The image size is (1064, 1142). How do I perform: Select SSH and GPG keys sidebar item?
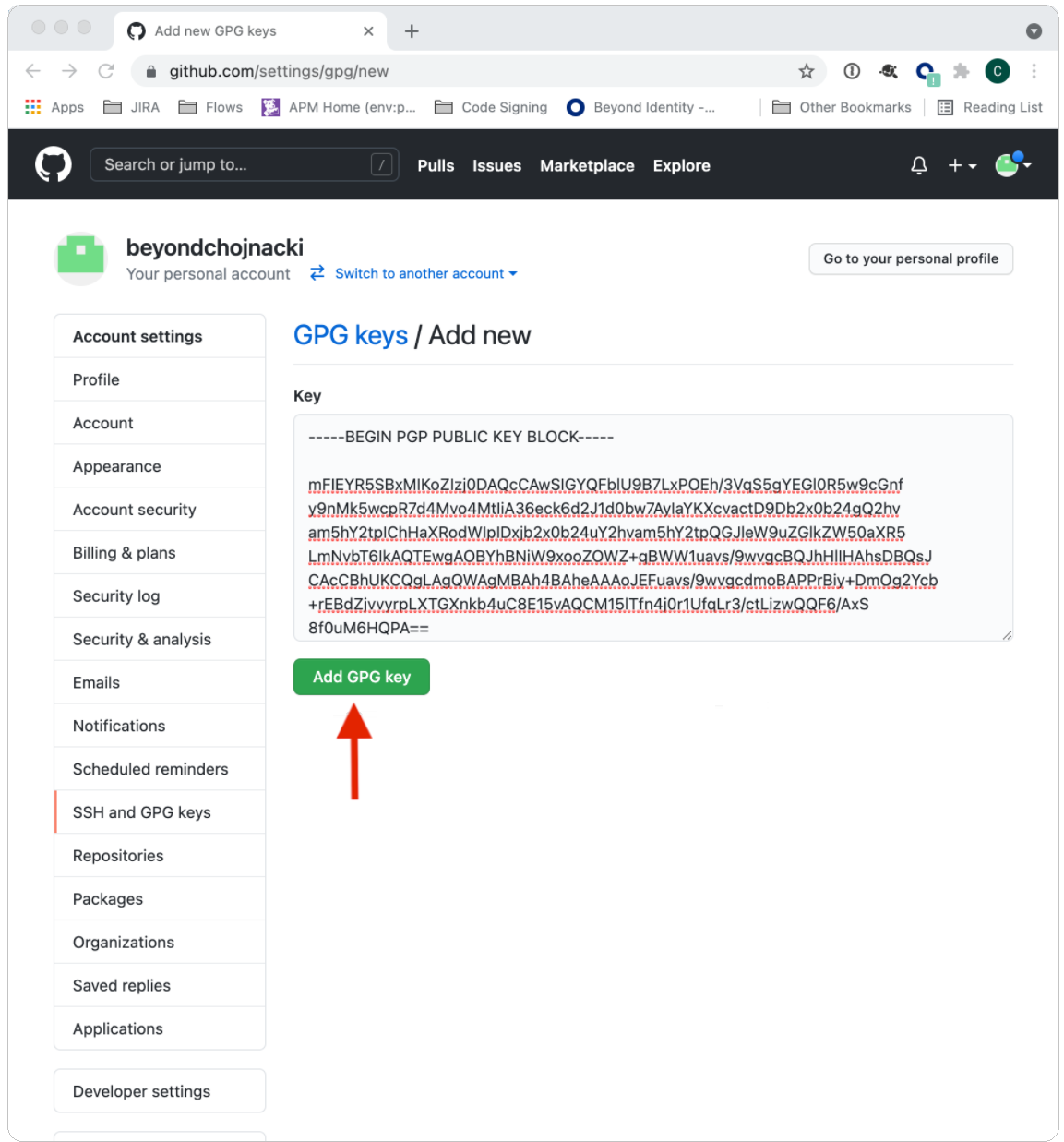tap(142, 812)
